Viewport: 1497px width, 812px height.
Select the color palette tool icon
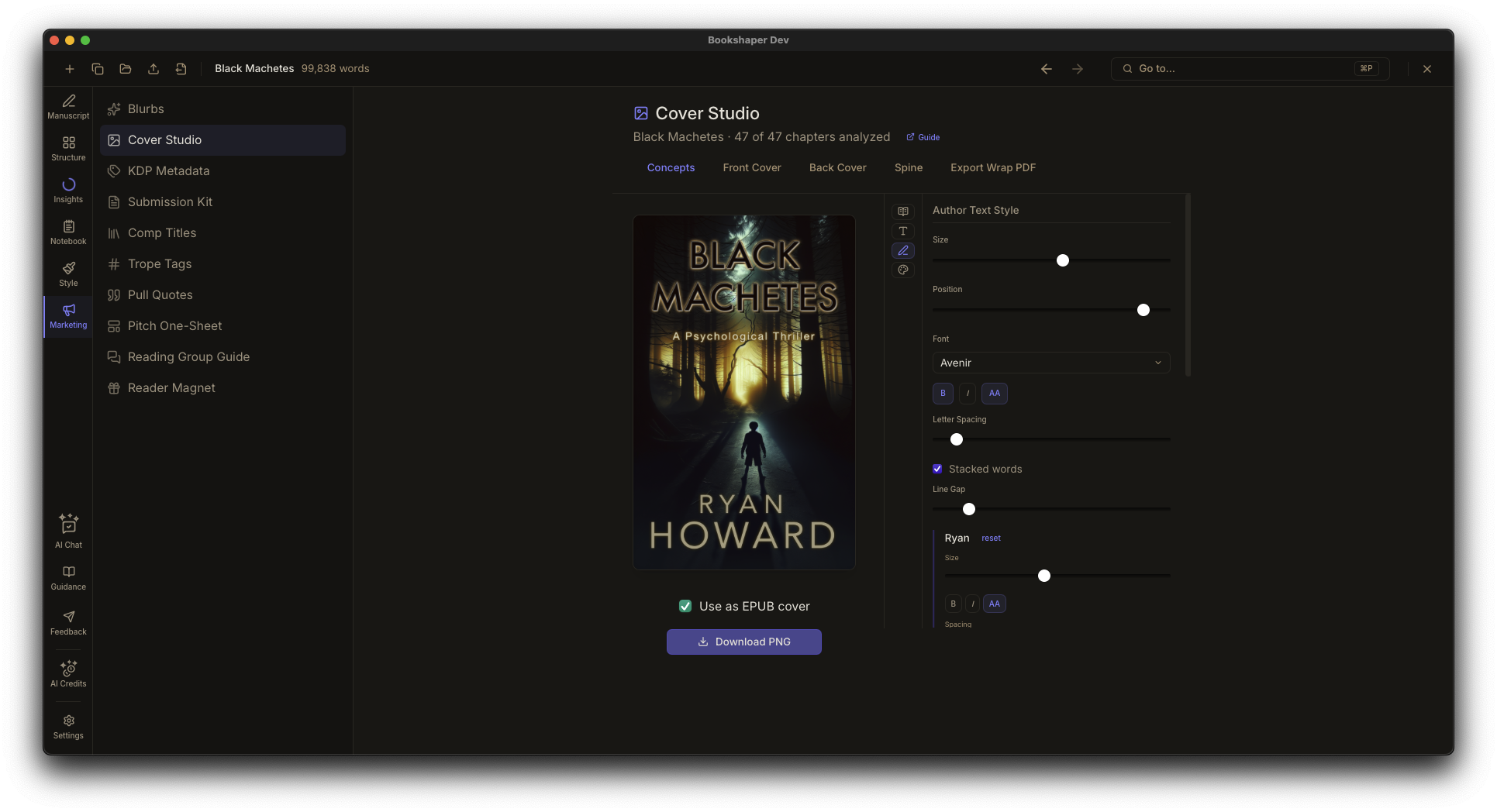coord(903,270)
